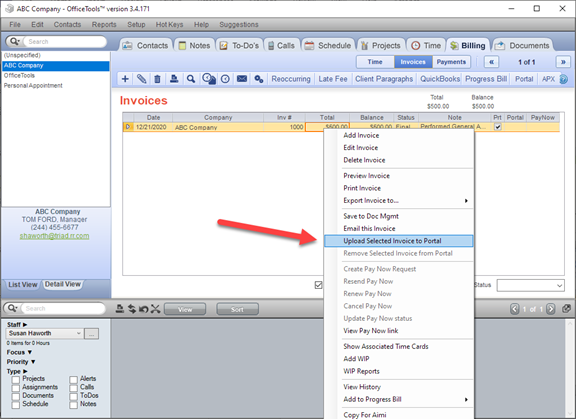Click the pop-out icon at bottom right
576x419 pixels.
click(x=566, y=309)
